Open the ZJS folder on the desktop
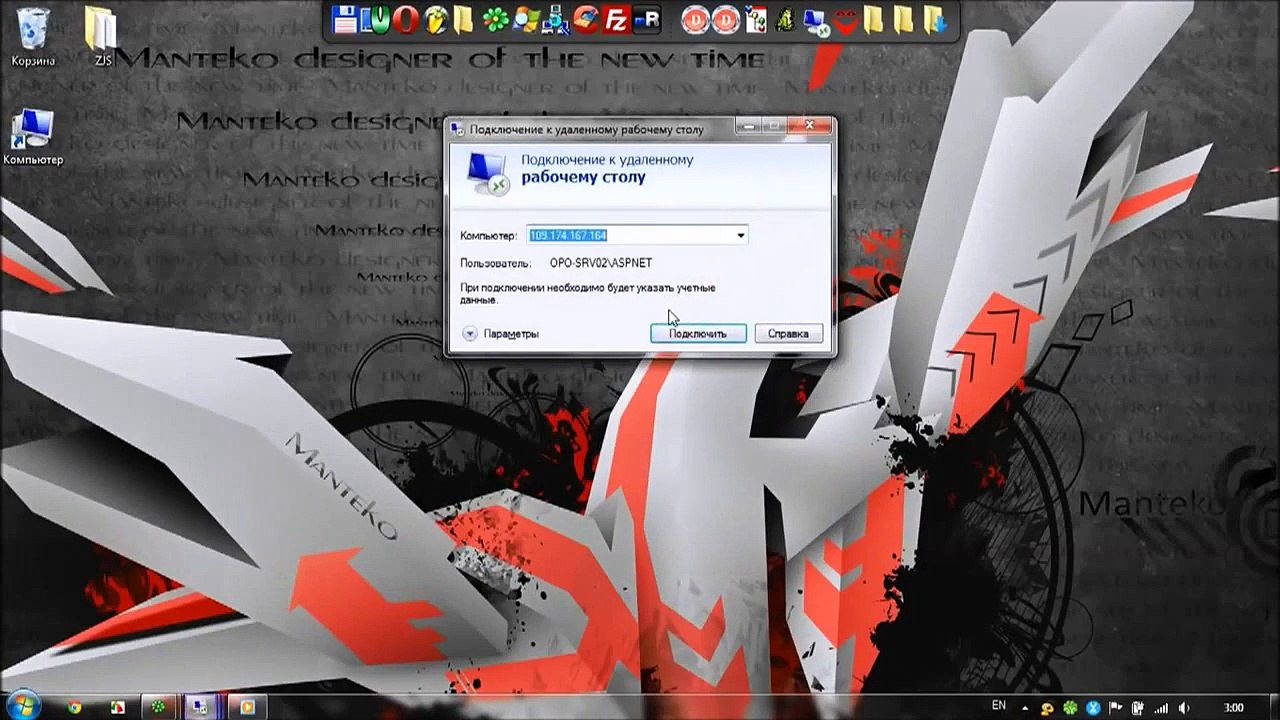This screenshot has height=720, width=1280. coord(102,36)
